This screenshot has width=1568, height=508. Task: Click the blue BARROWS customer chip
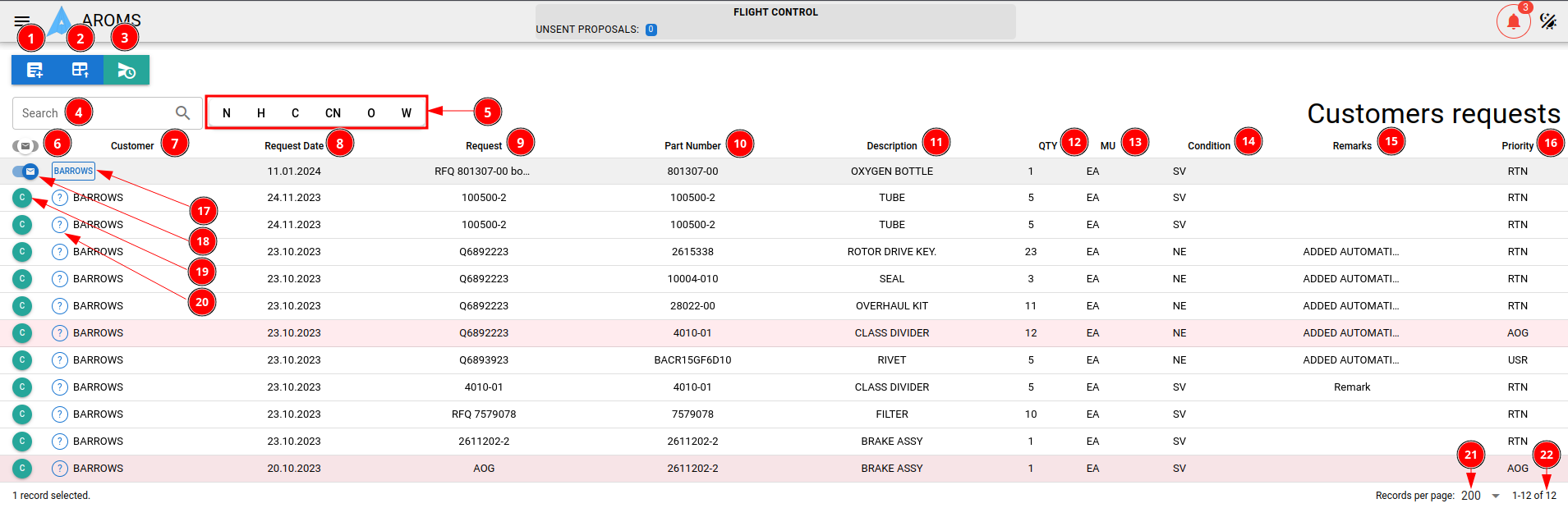(73, 172)
